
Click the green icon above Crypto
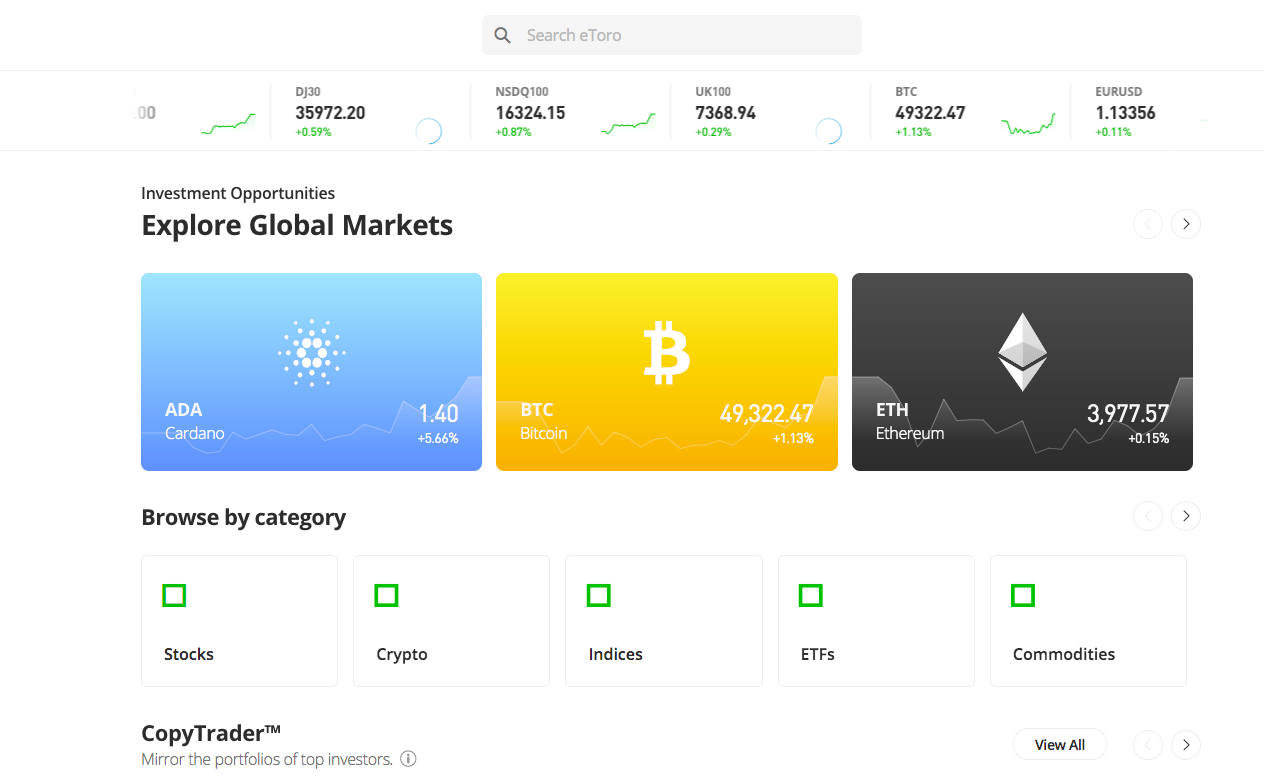386,596
